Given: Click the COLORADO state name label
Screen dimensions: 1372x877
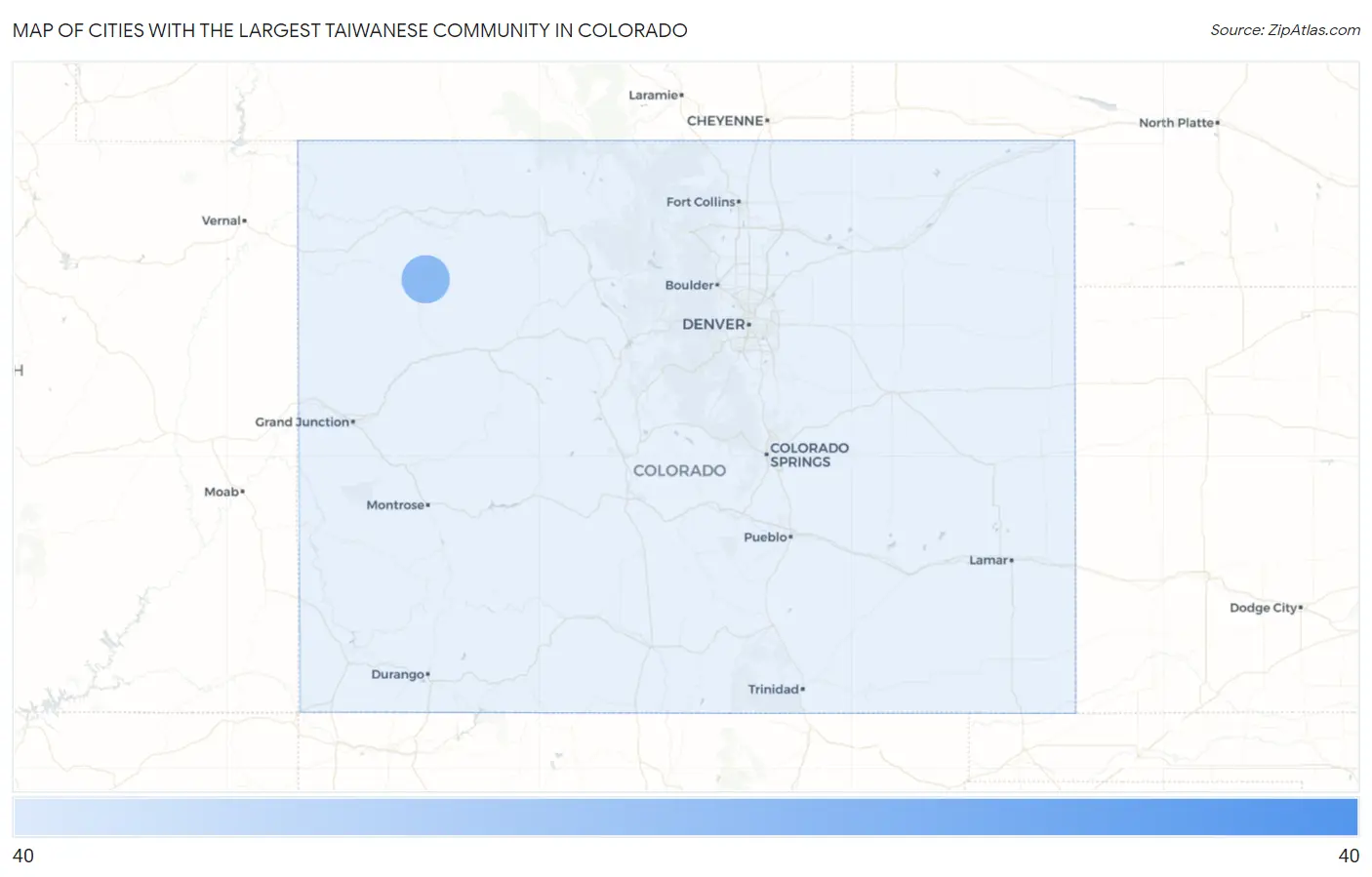Looking at the screenshot, I should tap(679, 470).
